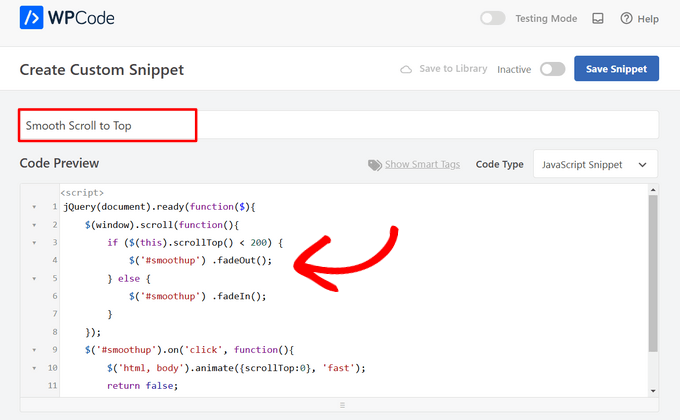
Task: Click the Save to Library cloud icon
Action: 406,69
